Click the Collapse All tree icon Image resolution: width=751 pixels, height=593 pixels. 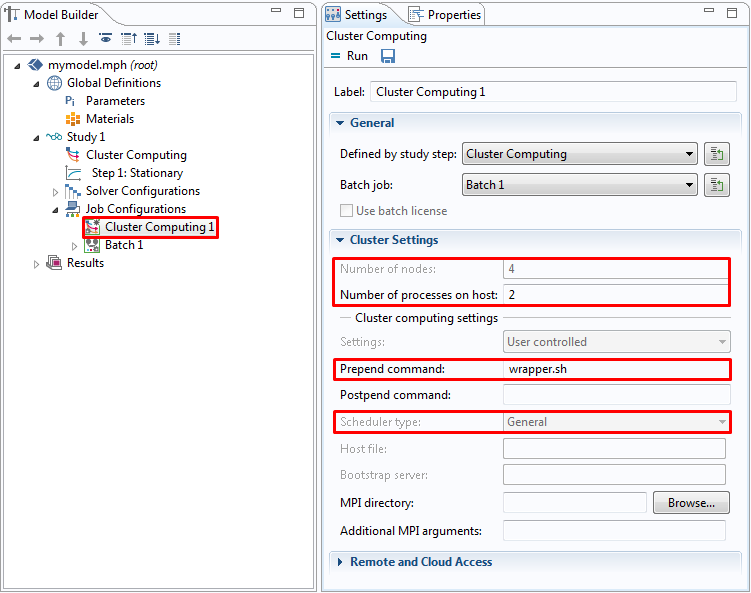pyautogui.click(x=128, y=39)
